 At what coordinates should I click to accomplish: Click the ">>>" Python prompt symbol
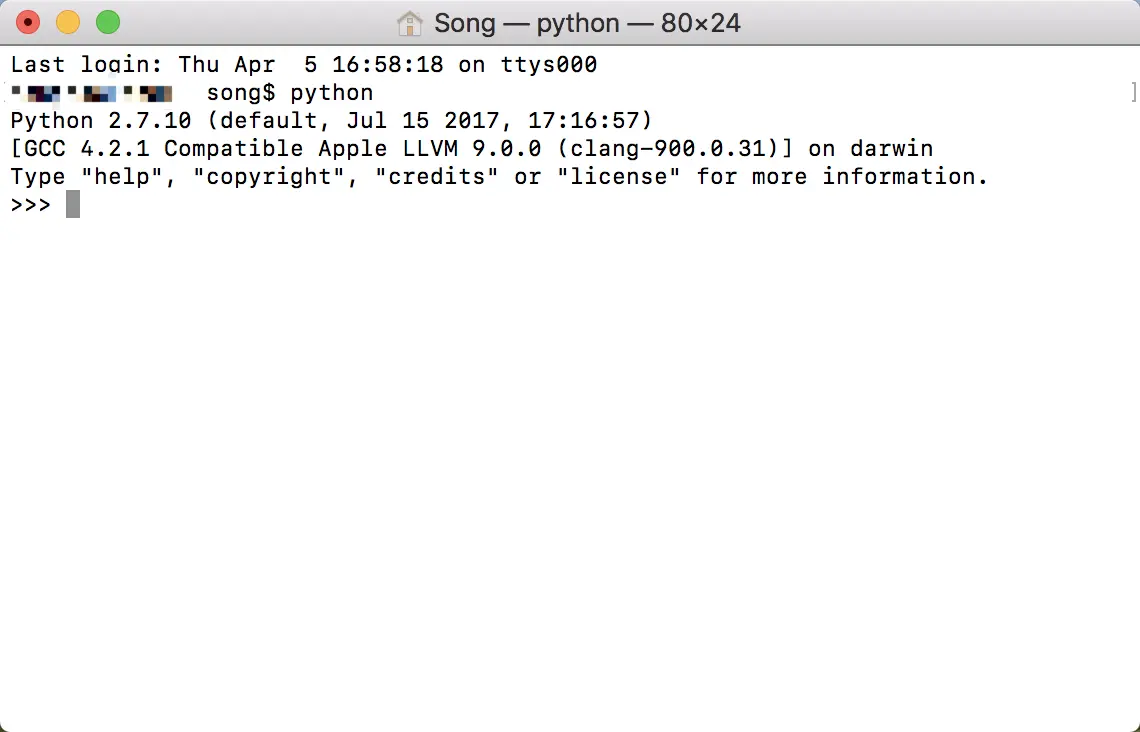tap(31, 205)
